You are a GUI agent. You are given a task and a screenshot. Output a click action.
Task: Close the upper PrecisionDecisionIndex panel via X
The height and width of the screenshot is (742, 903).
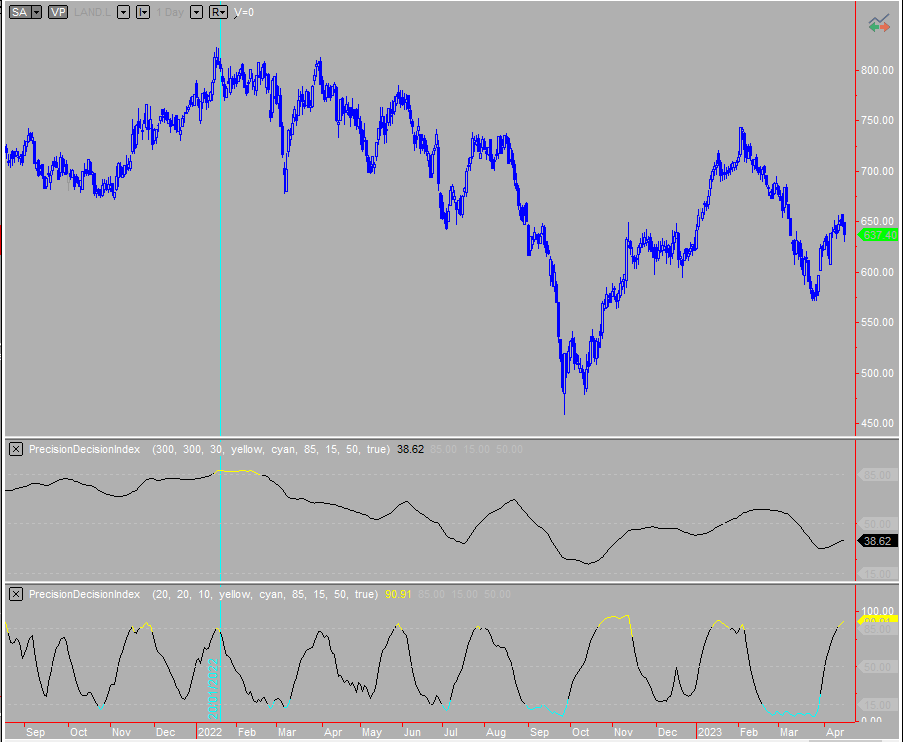(x=15, y=449)
